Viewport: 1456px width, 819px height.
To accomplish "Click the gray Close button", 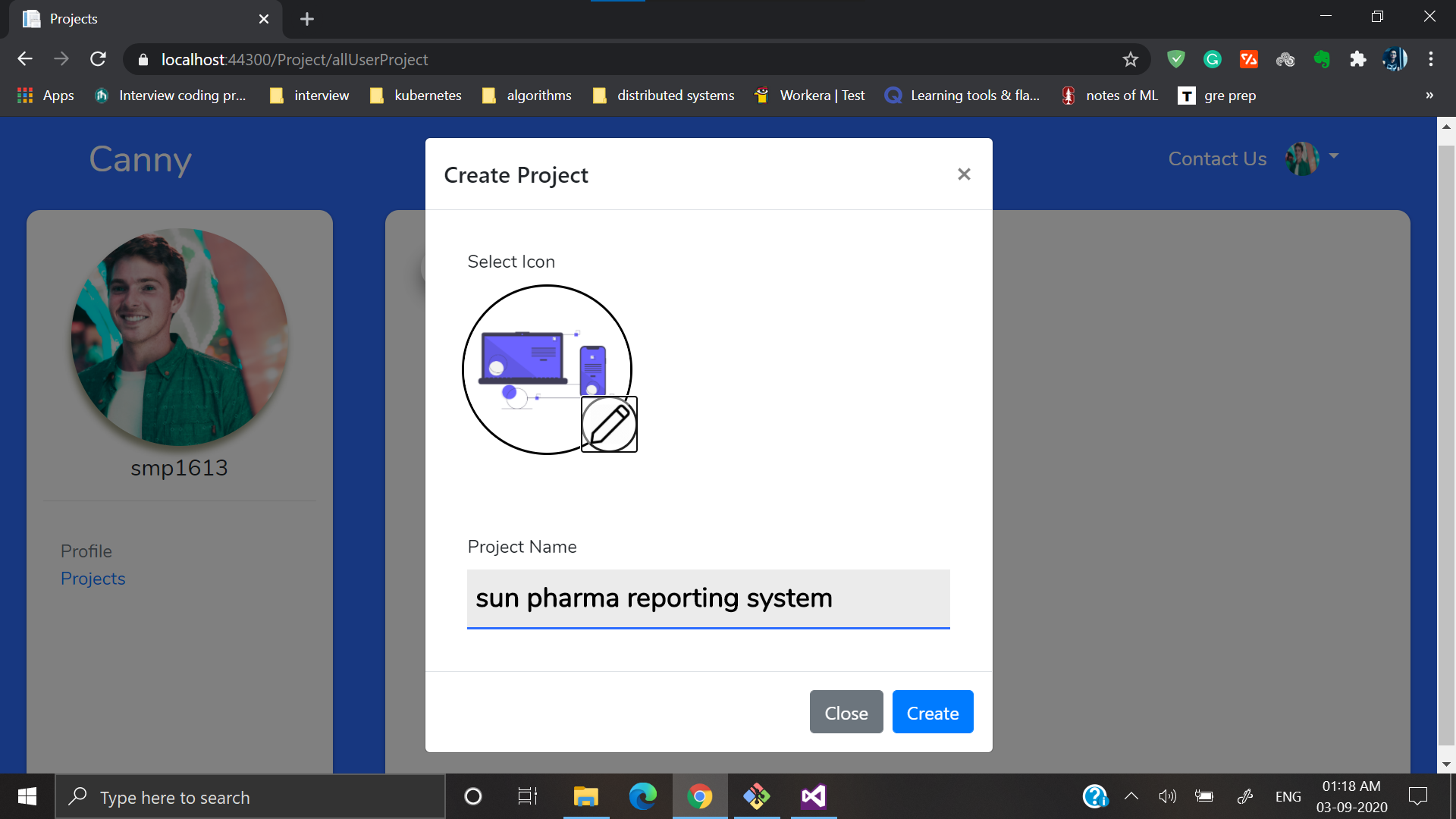I will [846, 712].
